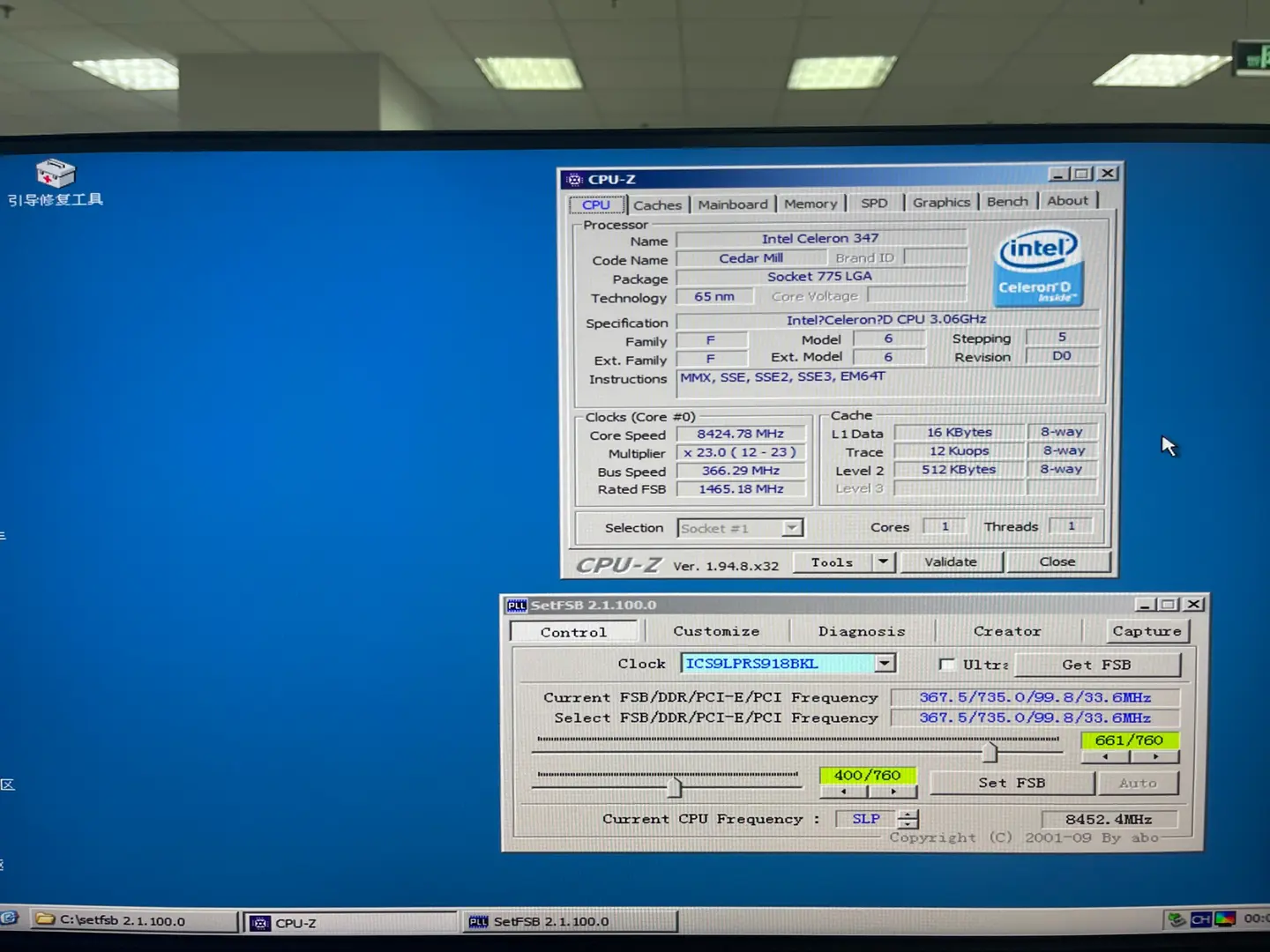Open the Diagnosis tab in SetFSB

click(x=862, y=631)
